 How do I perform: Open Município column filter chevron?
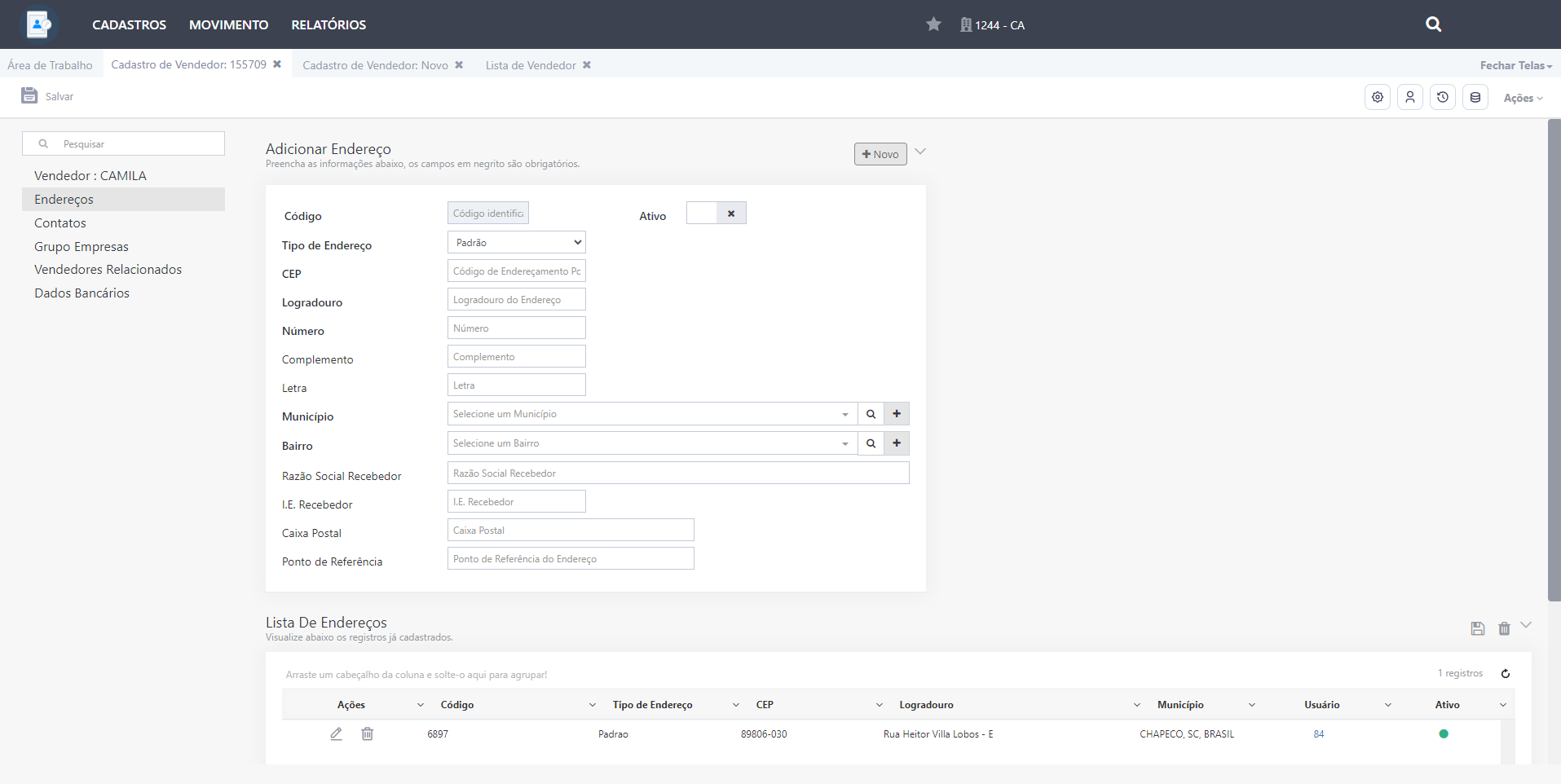click(x=1252, y=705)
